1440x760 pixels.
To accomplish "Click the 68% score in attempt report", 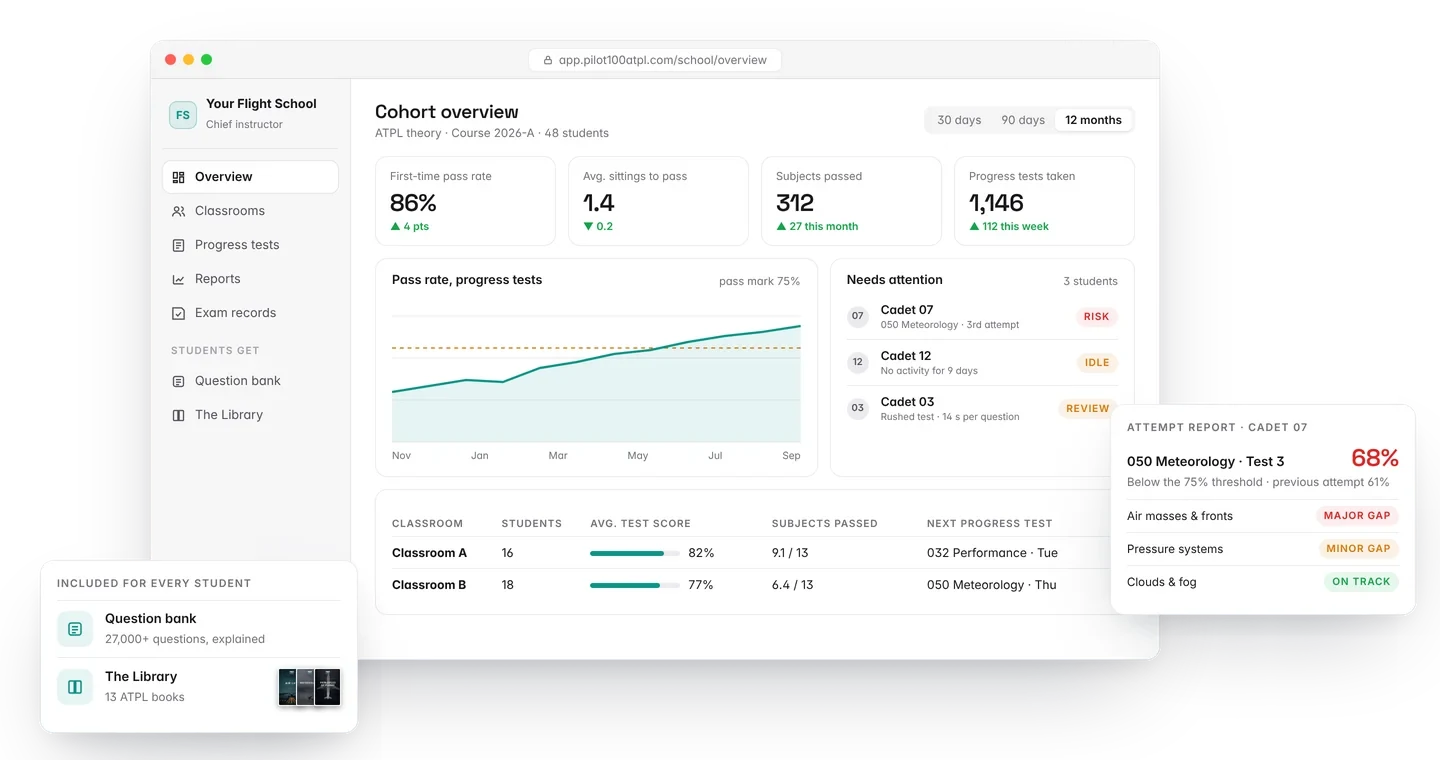I will [1375, 458].
